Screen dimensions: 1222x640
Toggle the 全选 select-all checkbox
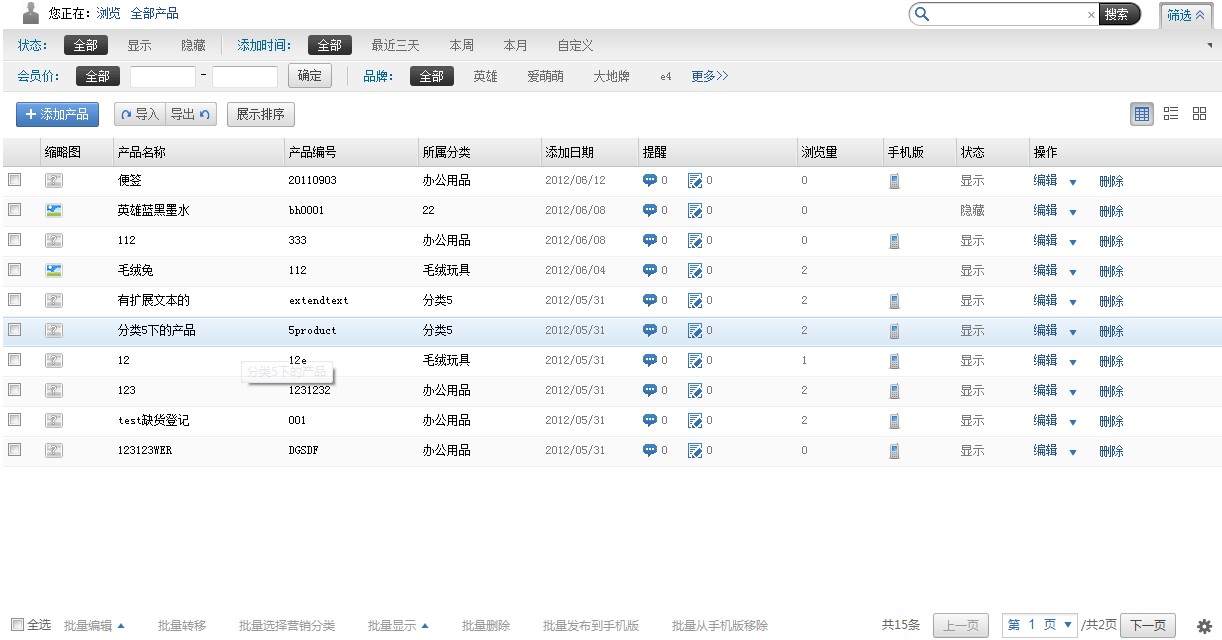pyautogui.click(x=17, y=624)
